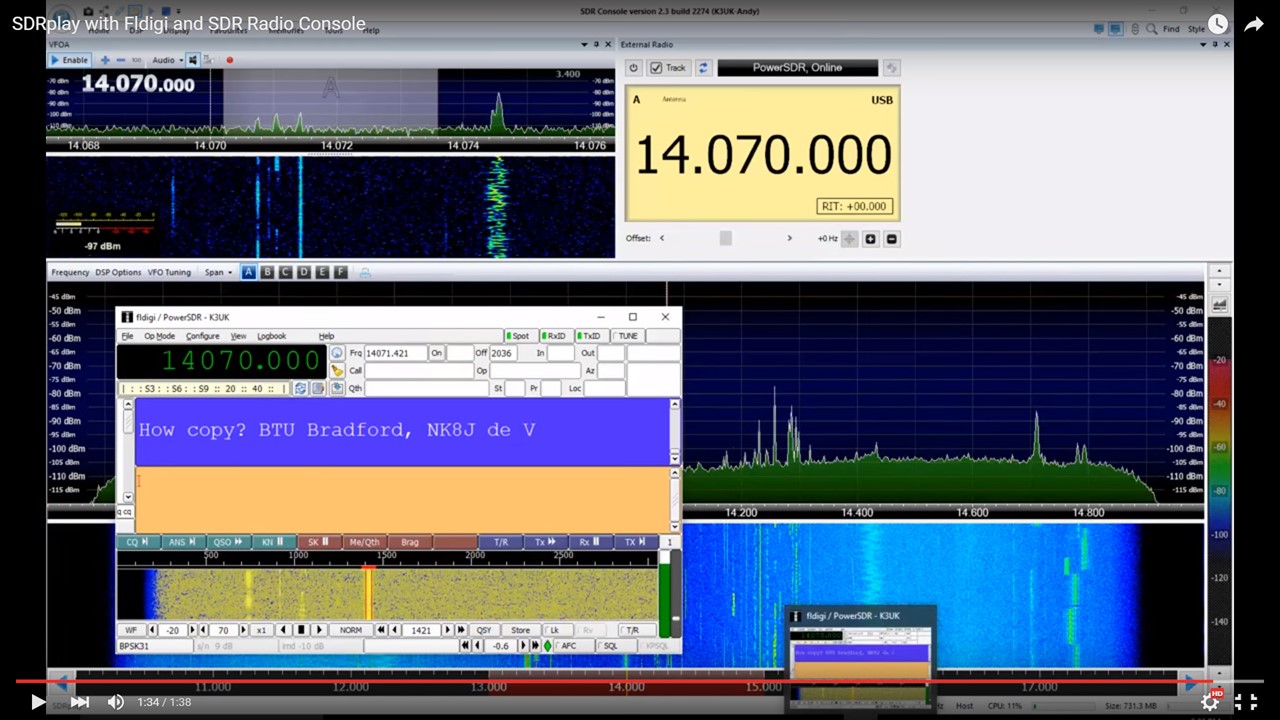Open the fldigi Logbook menu
The height and width of the screenshot is (720, 1280).
[x=271, y=336]
